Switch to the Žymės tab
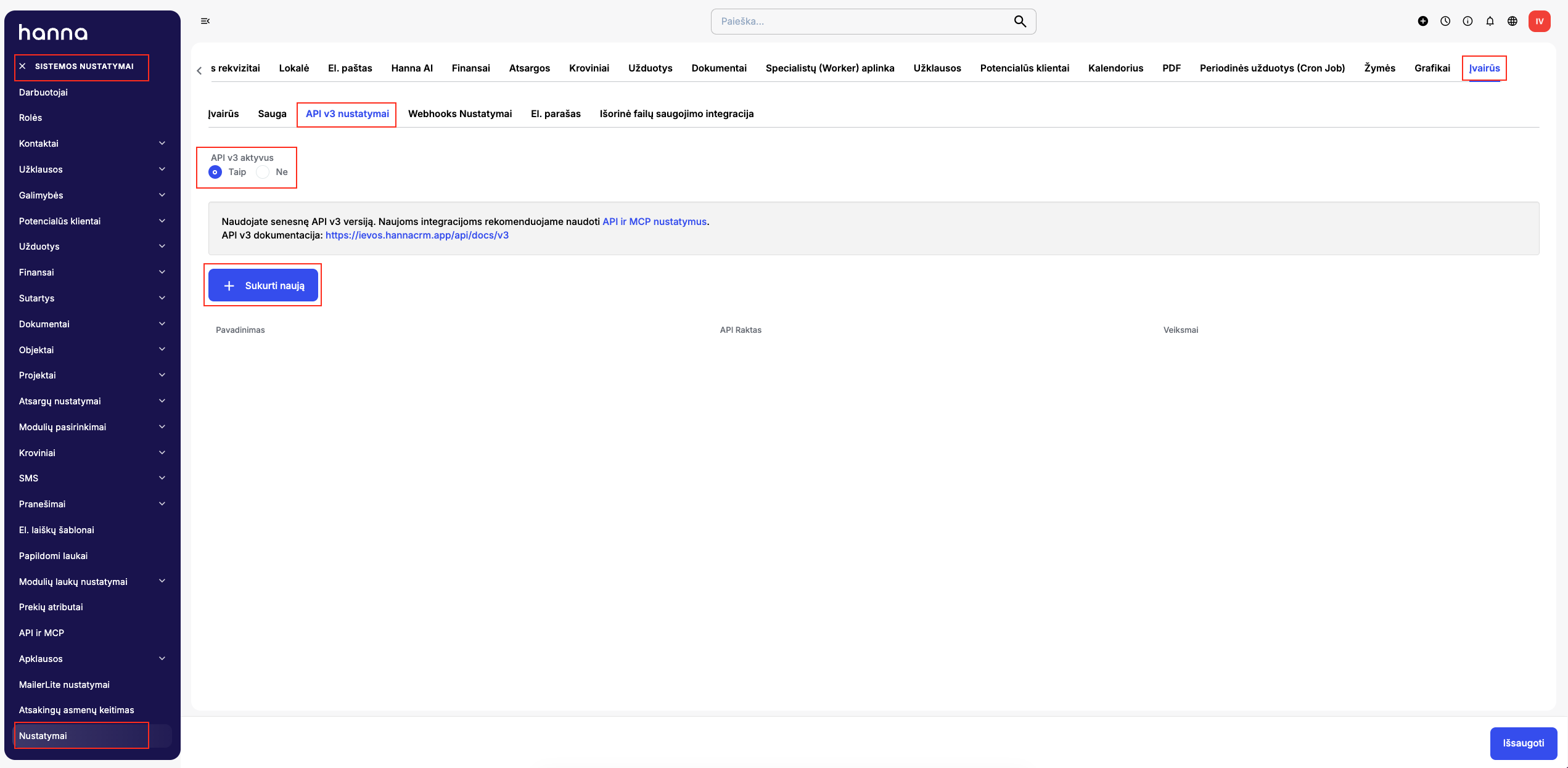This screenshot has width=1568, height=768. [1379, 68]
